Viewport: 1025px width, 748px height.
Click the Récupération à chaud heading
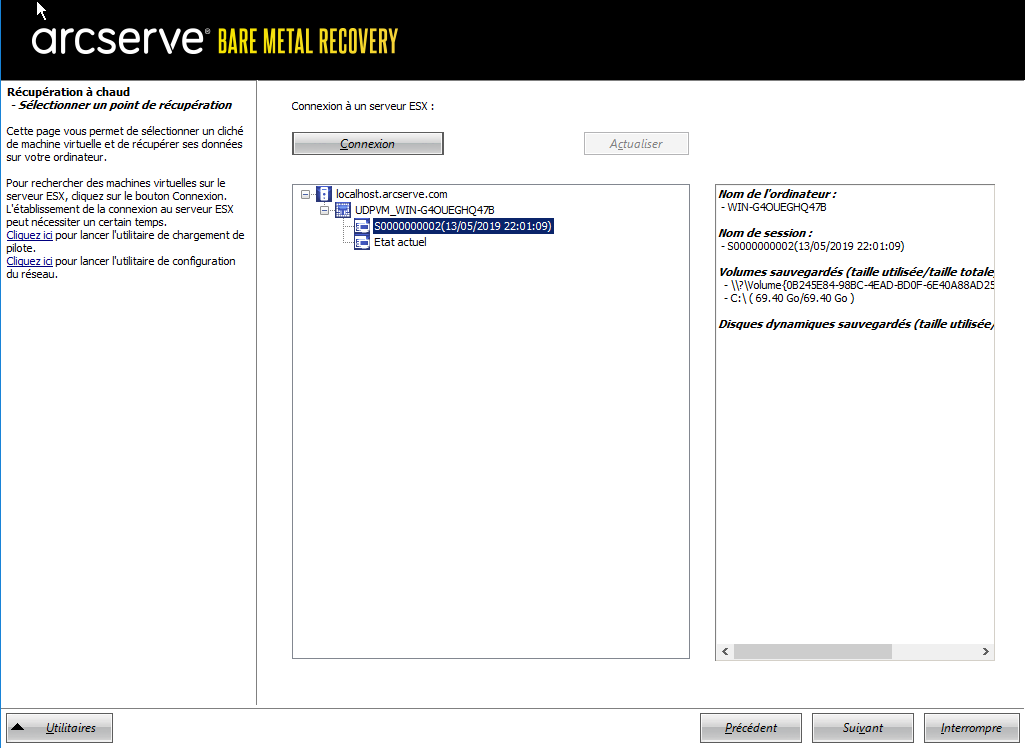pyautogui.click(x=69, y=92)
